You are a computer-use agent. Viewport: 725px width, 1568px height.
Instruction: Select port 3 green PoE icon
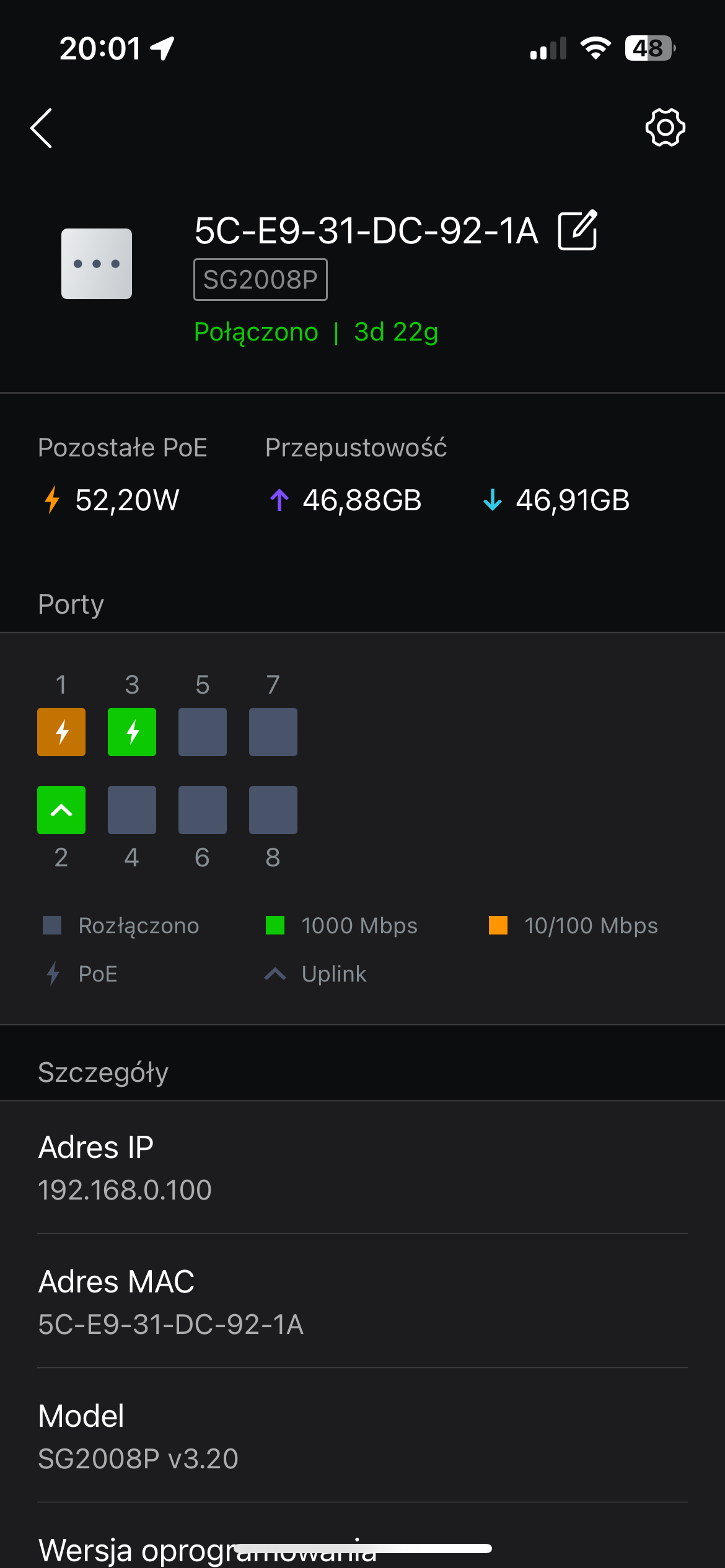(x=132, y=732)
